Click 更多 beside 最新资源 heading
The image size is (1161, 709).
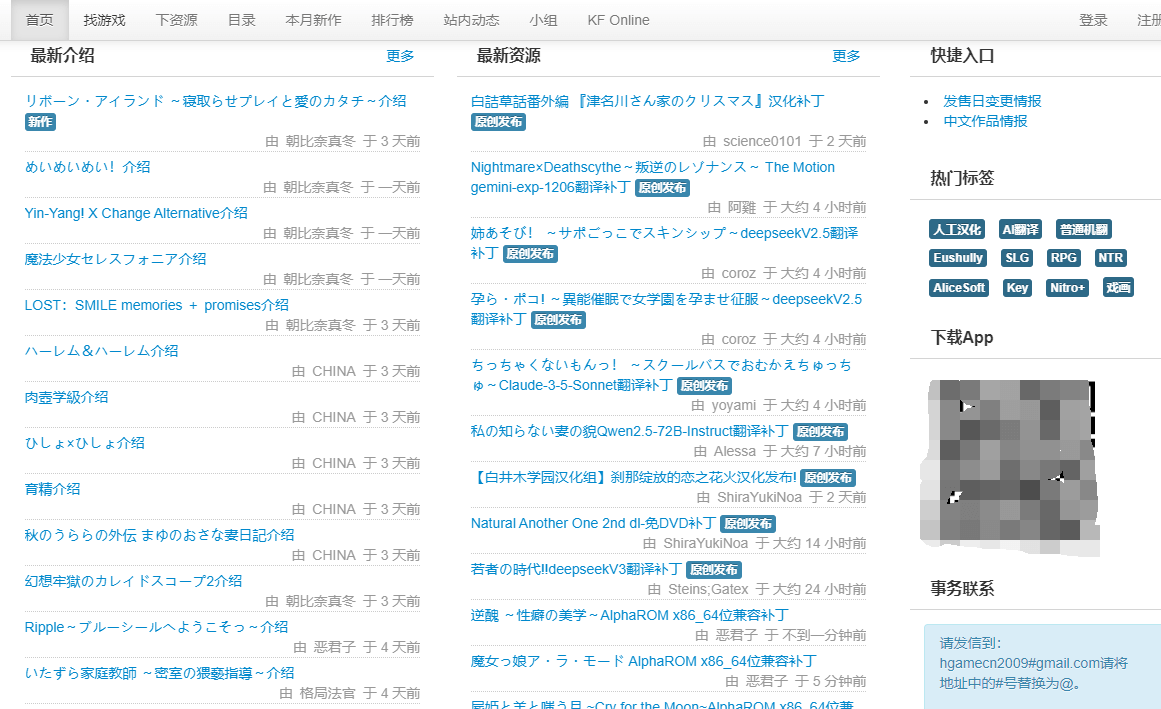coord(846,56)
